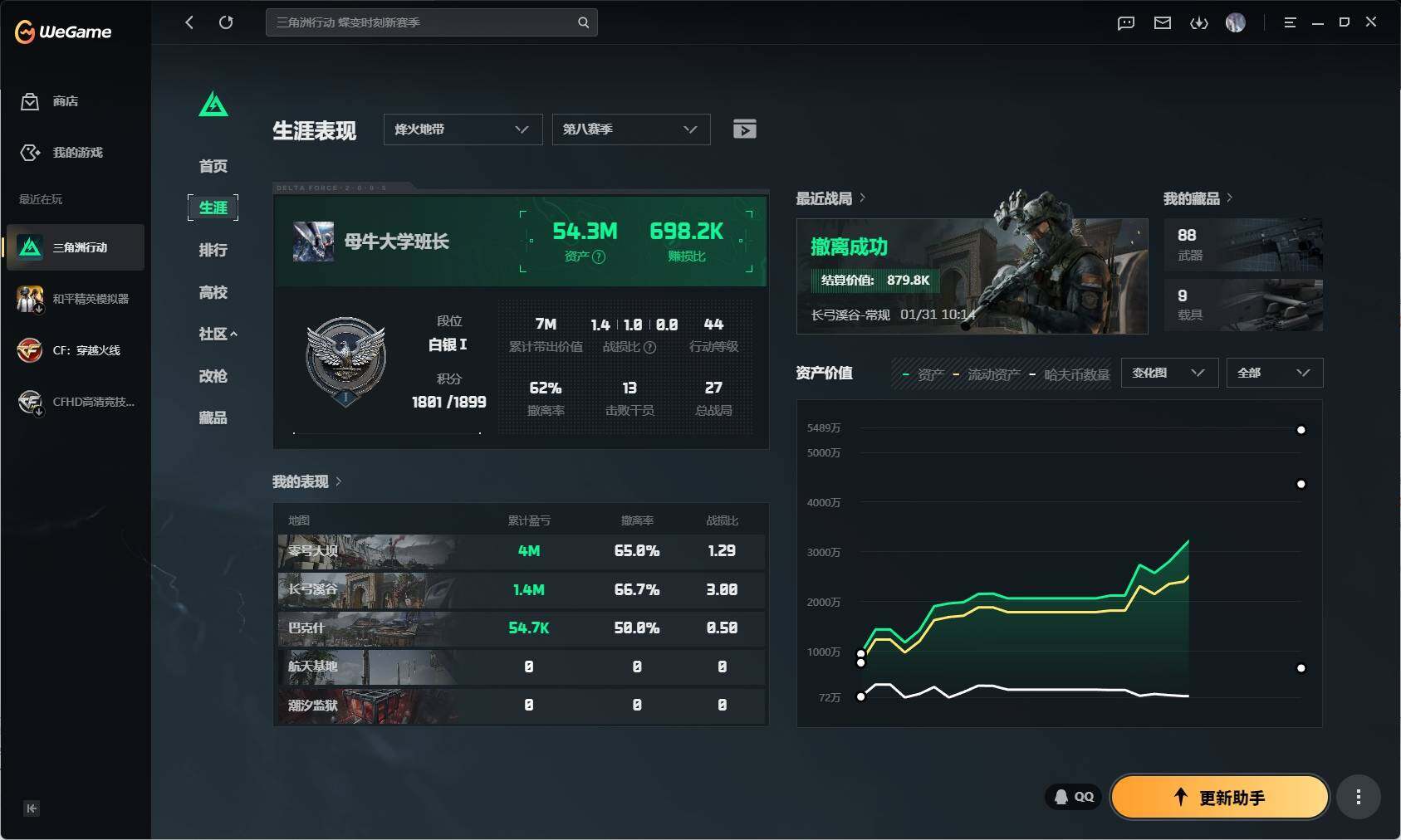Image resolution: width=1401 pixels, height=840 pixels.
Task: Open the mail inbox icon
Action: pos(1163,23)
